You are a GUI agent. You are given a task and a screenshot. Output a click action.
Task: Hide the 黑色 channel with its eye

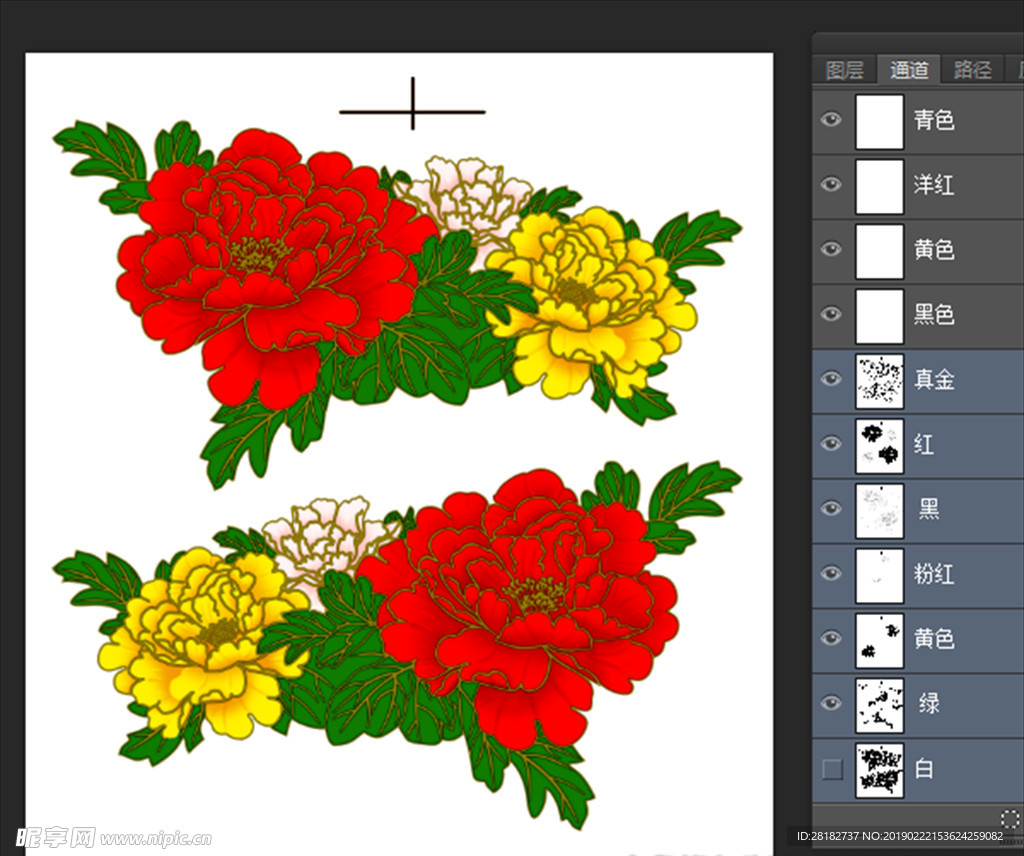coord(831,314)
